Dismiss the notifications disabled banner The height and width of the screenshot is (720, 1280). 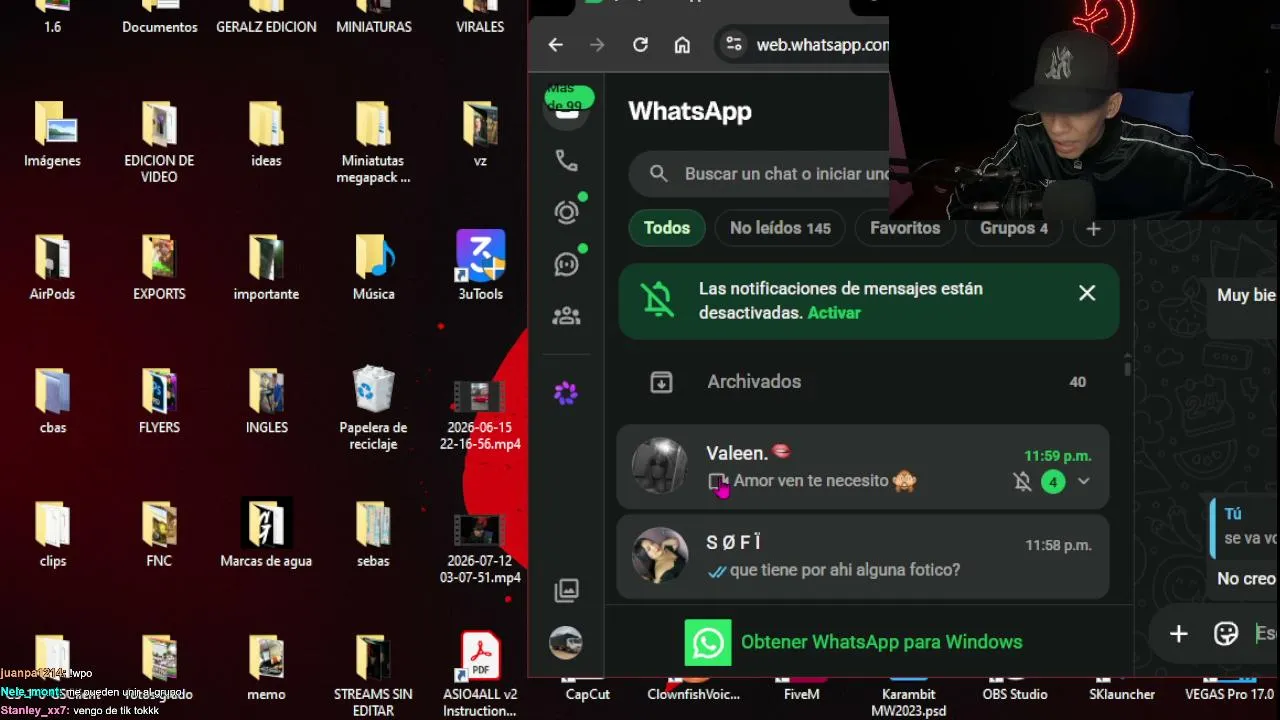tap(1087, 293)
